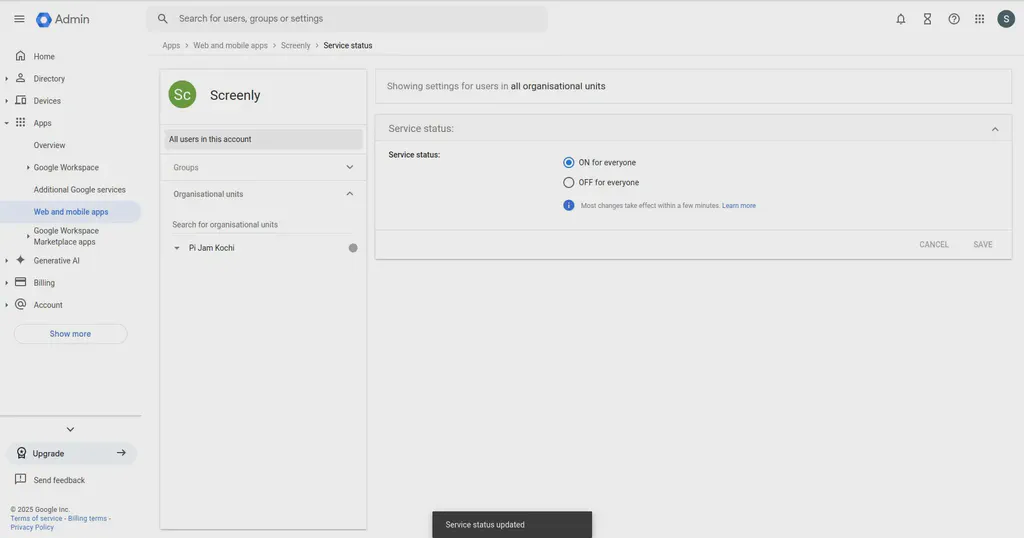Click the Directory person icon
1024x538 pixels.
tap(20, 78)
